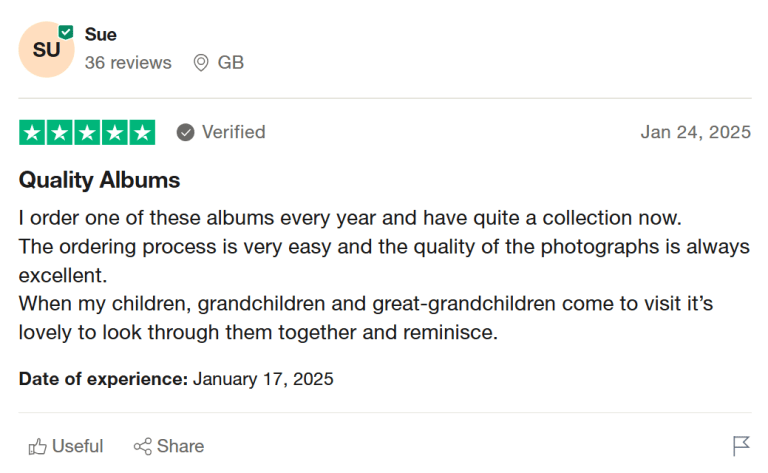
Task: Click the gray Verified checkmark icon
Action: 185,132
